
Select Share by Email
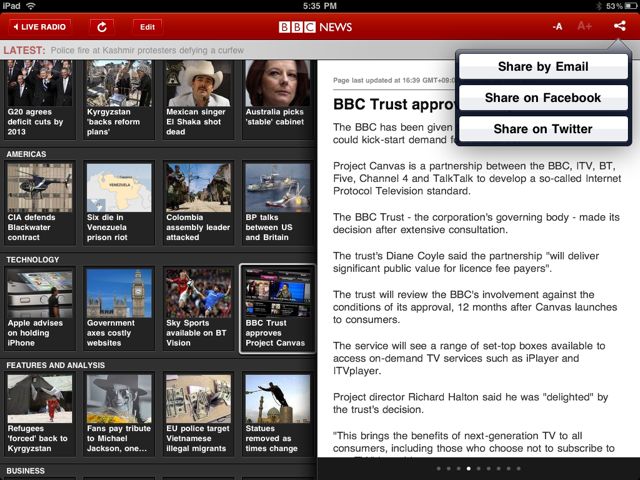543,67
